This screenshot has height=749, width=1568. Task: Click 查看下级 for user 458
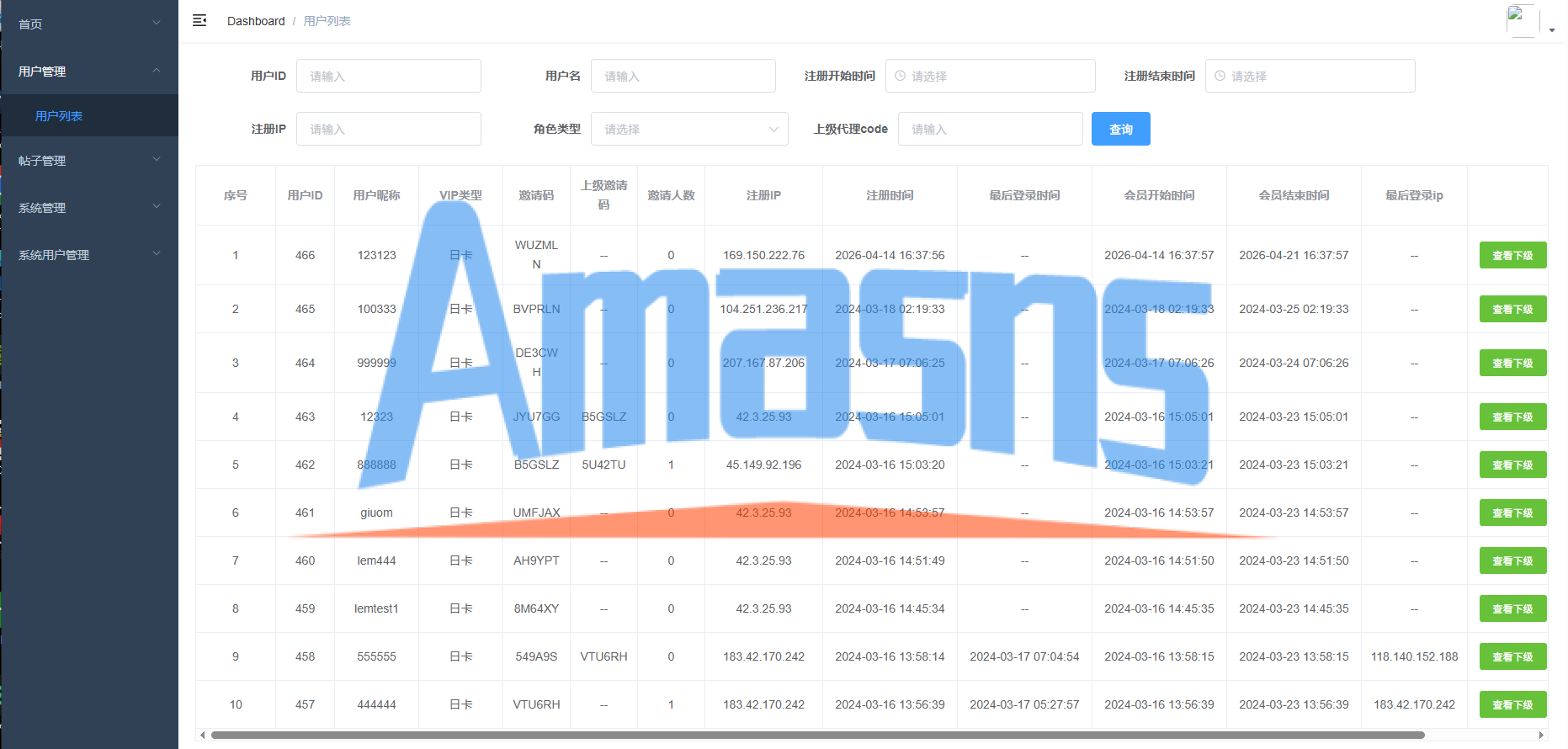point(1512,656)
